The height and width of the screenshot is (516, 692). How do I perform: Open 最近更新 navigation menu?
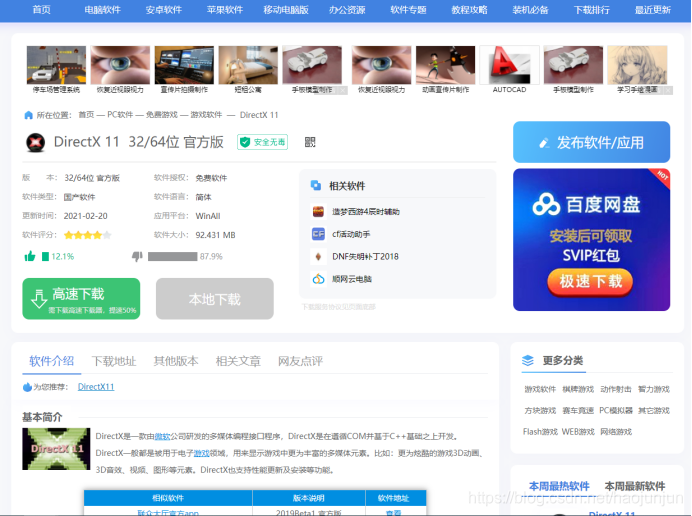(653, 10)
